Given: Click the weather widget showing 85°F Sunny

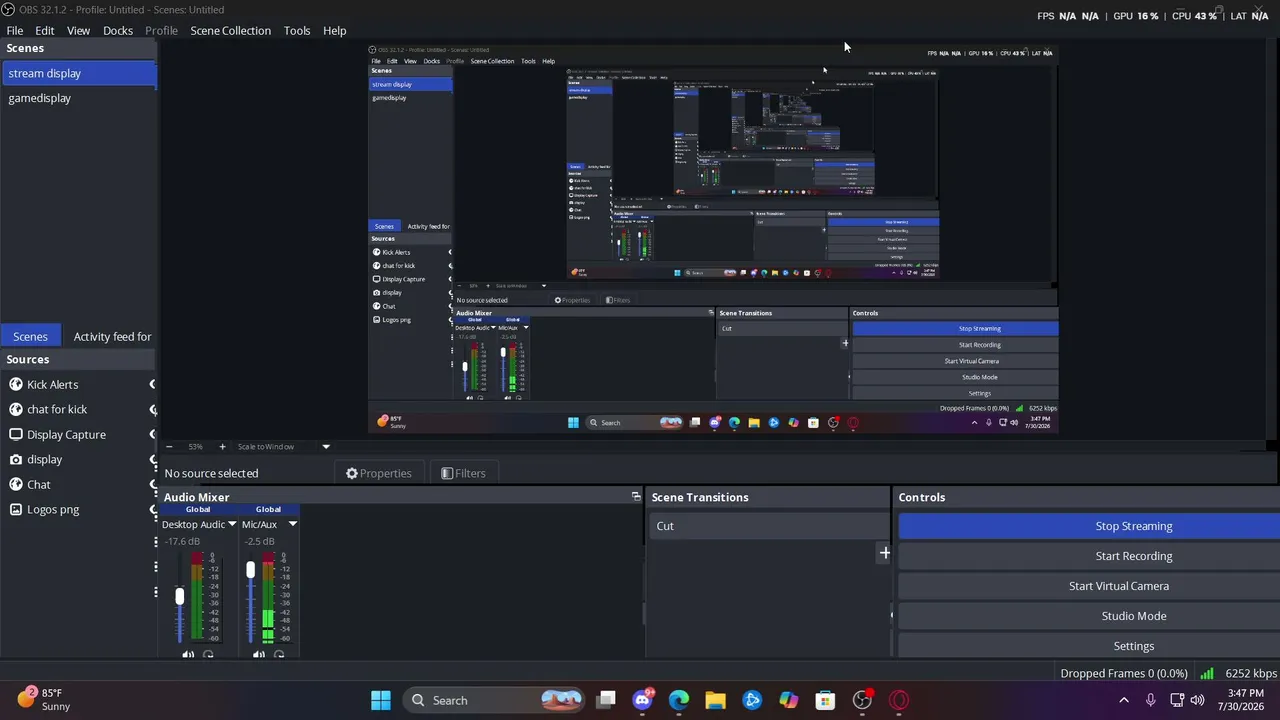Looking at the screenshot, I should [44, 699].
